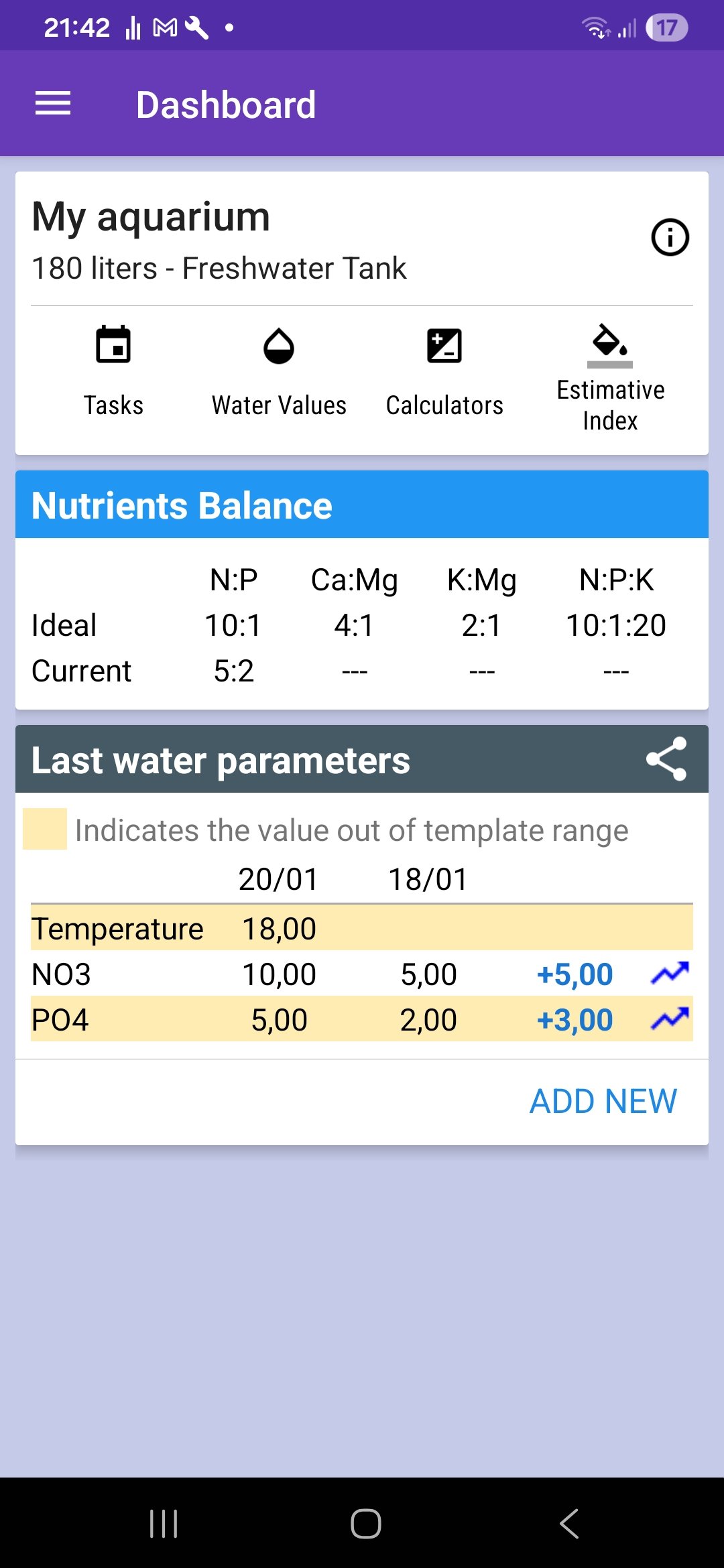Image resolution: width=724 pixels, height=1568 pixels.
Task: Tap the aquarium info icon
Action: [x=670, y=237]
